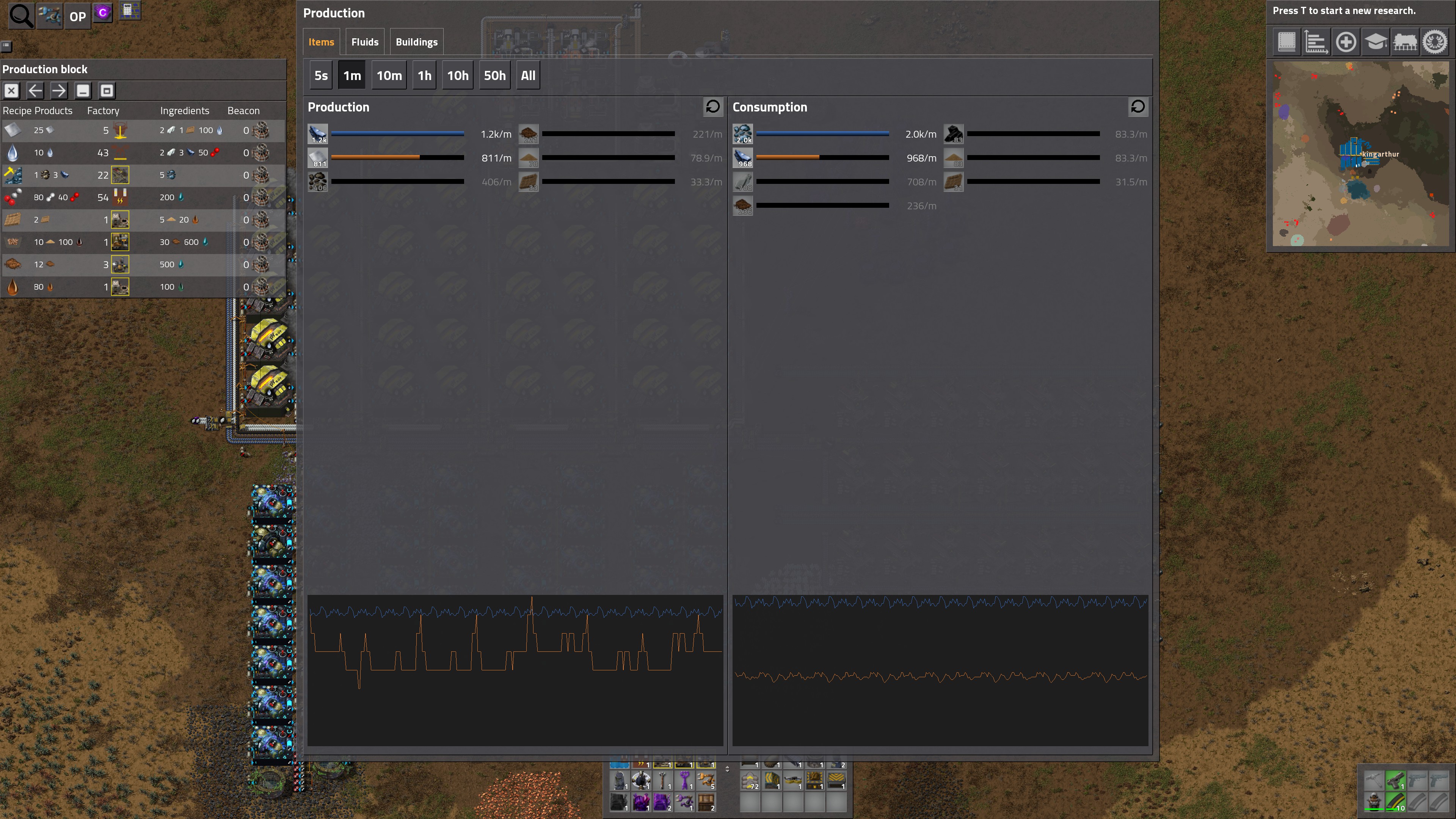Viewport: 1456px width, 819px height.
Task: Click Press T to start a new research
Action: click(x=1344, y=11)
